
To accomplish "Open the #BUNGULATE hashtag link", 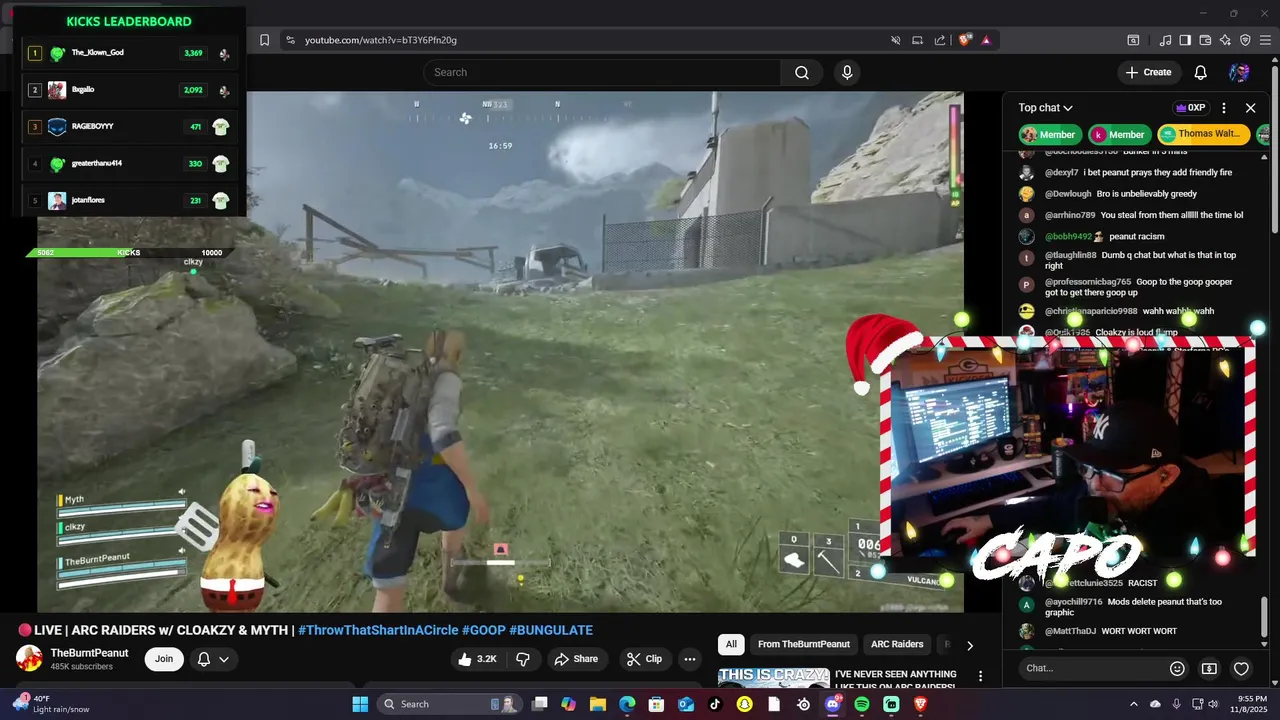I will pyautogui.click(x=551, y=630).
